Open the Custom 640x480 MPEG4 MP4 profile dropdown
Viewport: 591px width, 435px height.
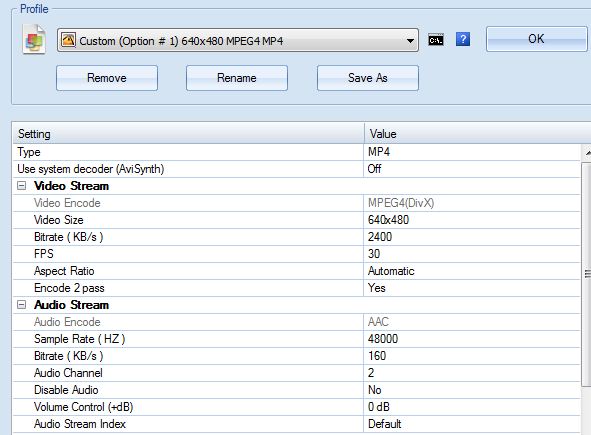(238, 40)
